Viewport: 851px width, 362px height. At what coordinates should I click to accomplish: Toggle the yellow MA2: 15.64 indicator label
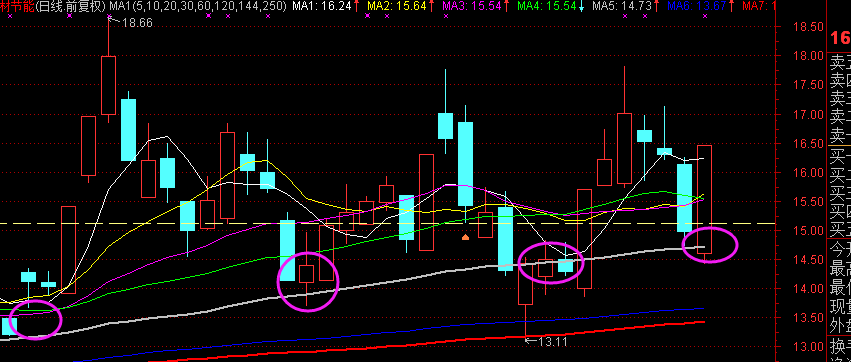(x=397, y=7)
